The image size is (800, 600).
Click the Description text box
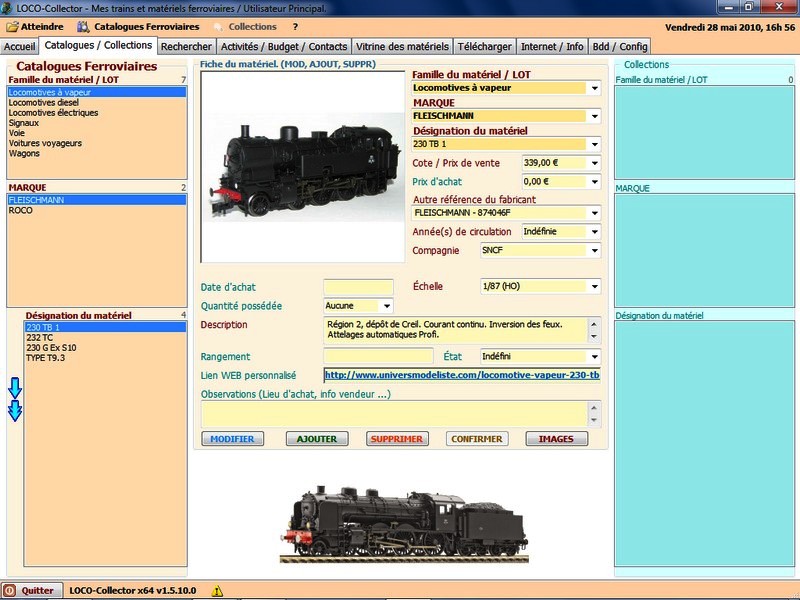tap(456, 330)
